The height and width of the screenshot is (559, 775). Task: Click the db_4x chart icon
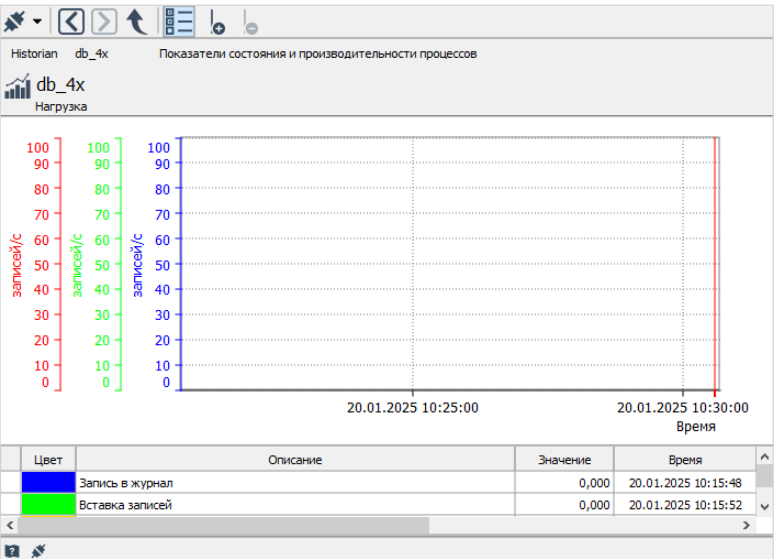pyautogui.click(x=17, y=87)
